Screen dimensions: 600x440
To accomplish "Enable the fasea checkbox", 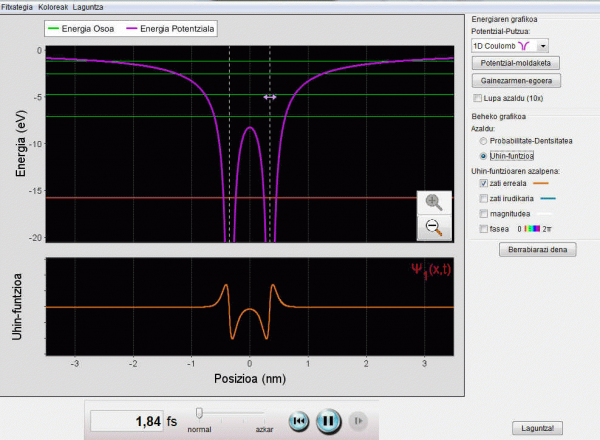I will click(484, 229).
